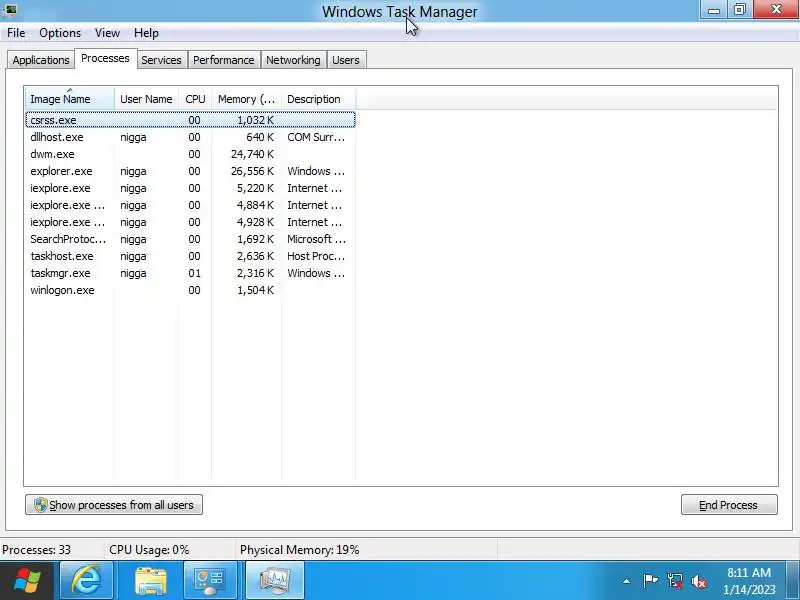800x600 pixels.
Task: Sort by the CPU column header
Action: [195, 99]
